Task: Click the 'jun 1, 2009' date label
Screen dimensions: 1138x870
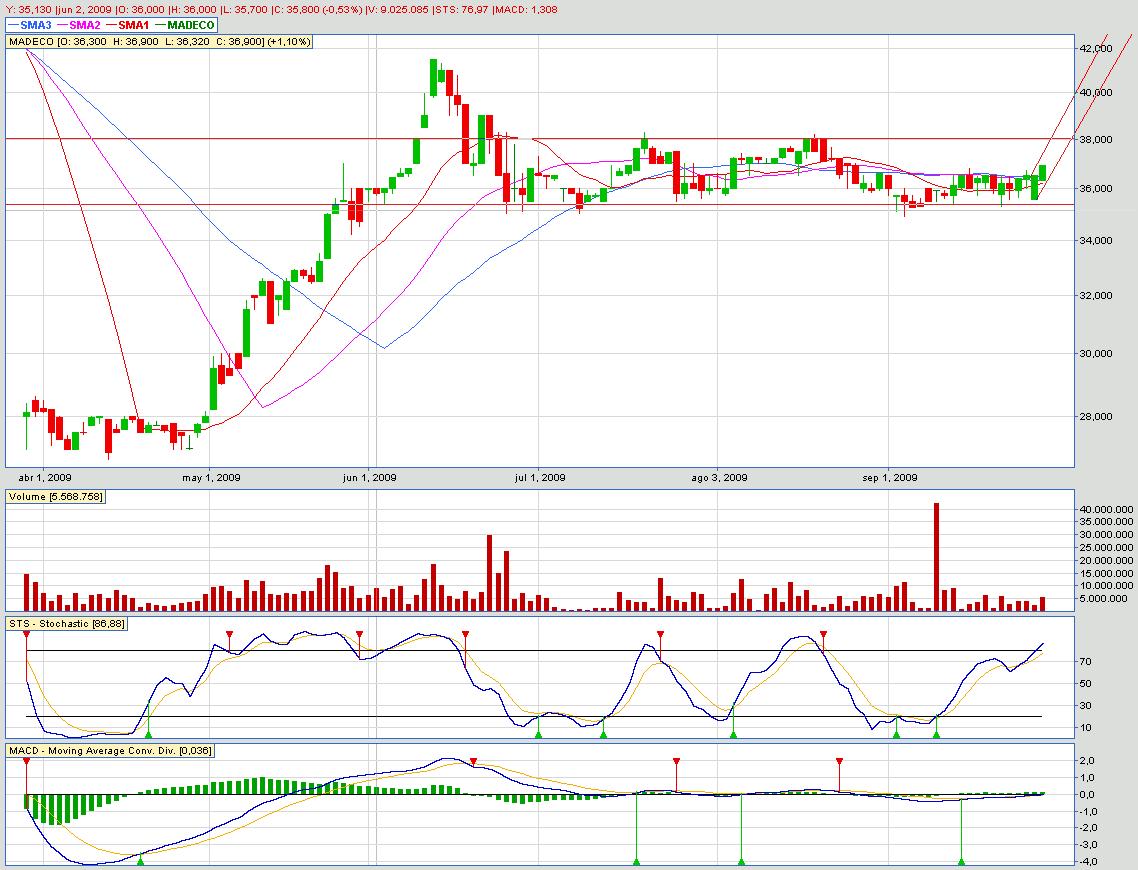Action: pos(369,477)
